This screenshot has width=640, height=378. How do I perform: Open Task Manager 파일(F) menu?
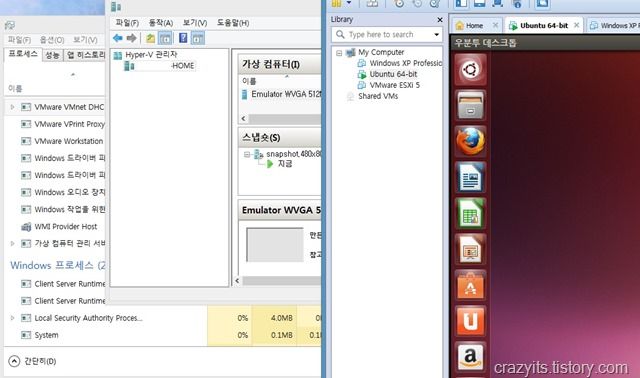point(19,40)
